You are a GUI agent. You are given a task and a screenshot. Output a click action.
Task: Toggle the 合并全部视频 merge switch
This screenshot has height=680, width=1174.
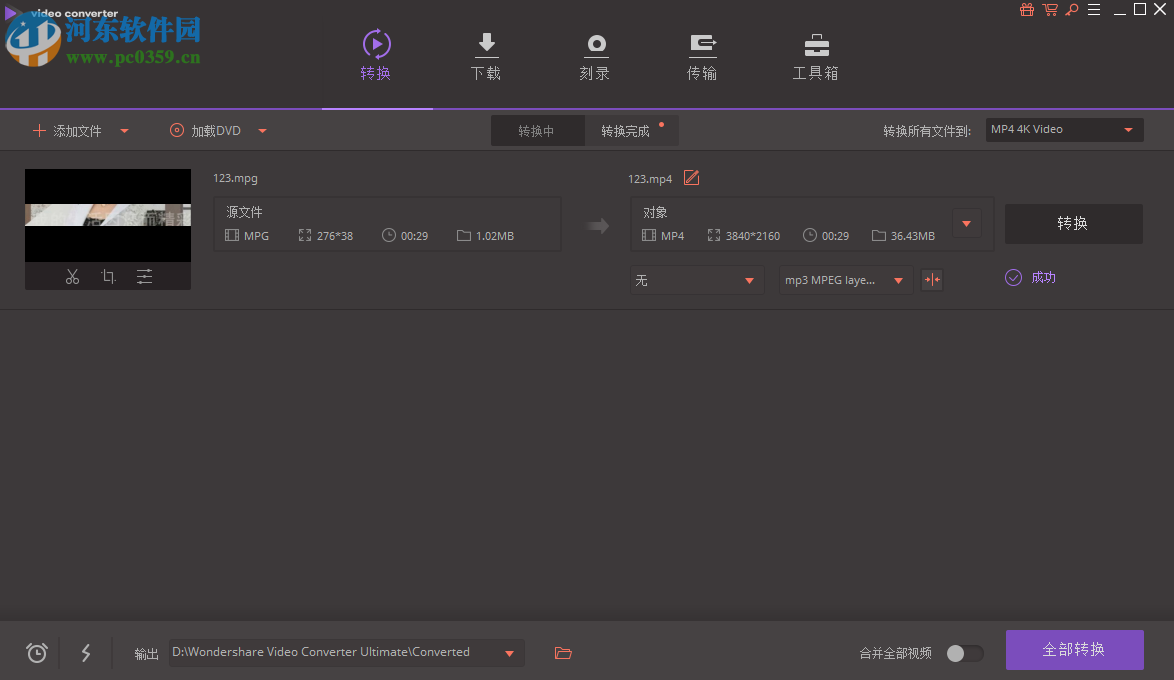pos(964,653)
